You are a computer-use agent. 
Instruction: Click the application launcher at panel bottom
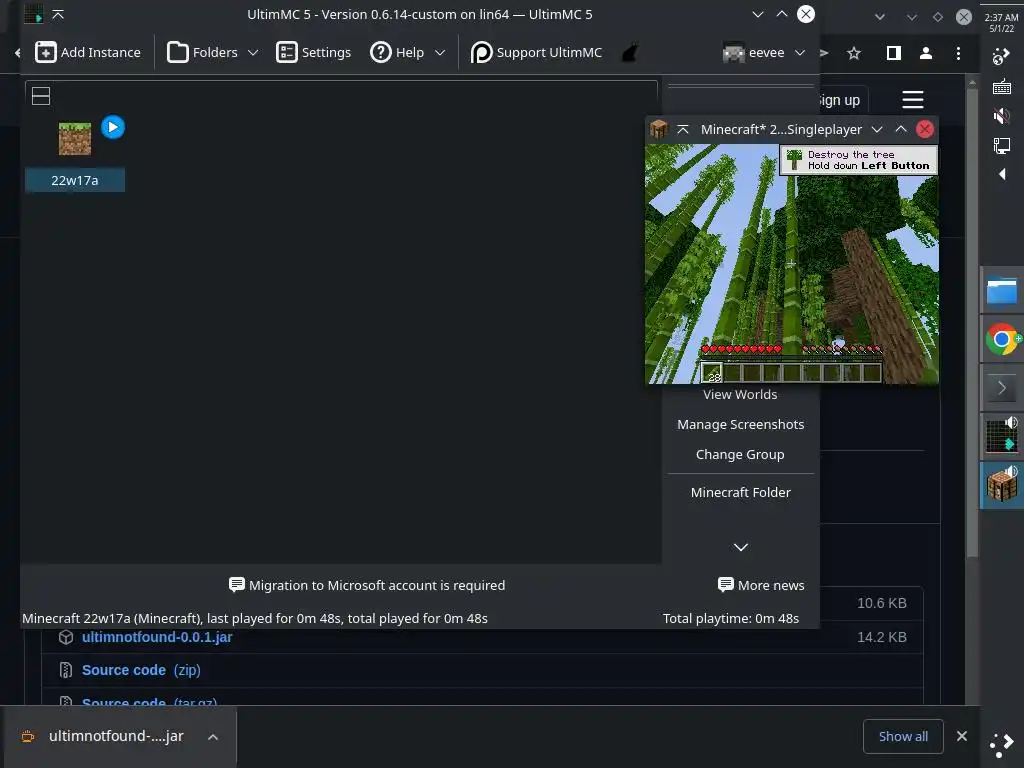(x=1002, y=744)
